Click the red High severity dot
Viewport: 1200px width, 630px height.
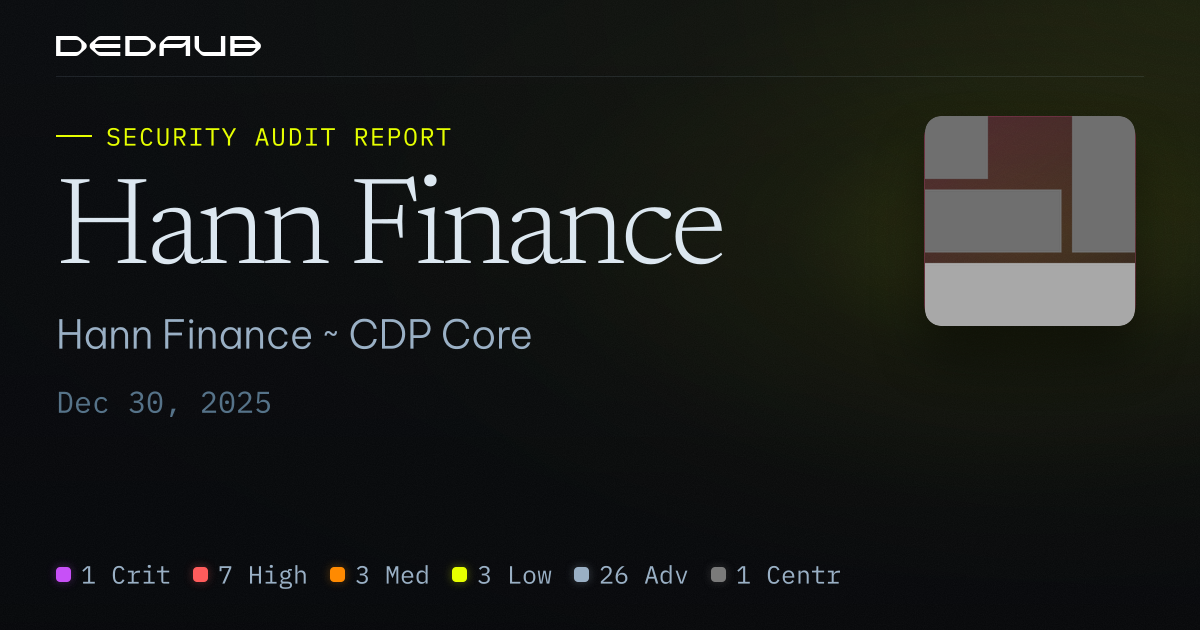click(200, 575)
